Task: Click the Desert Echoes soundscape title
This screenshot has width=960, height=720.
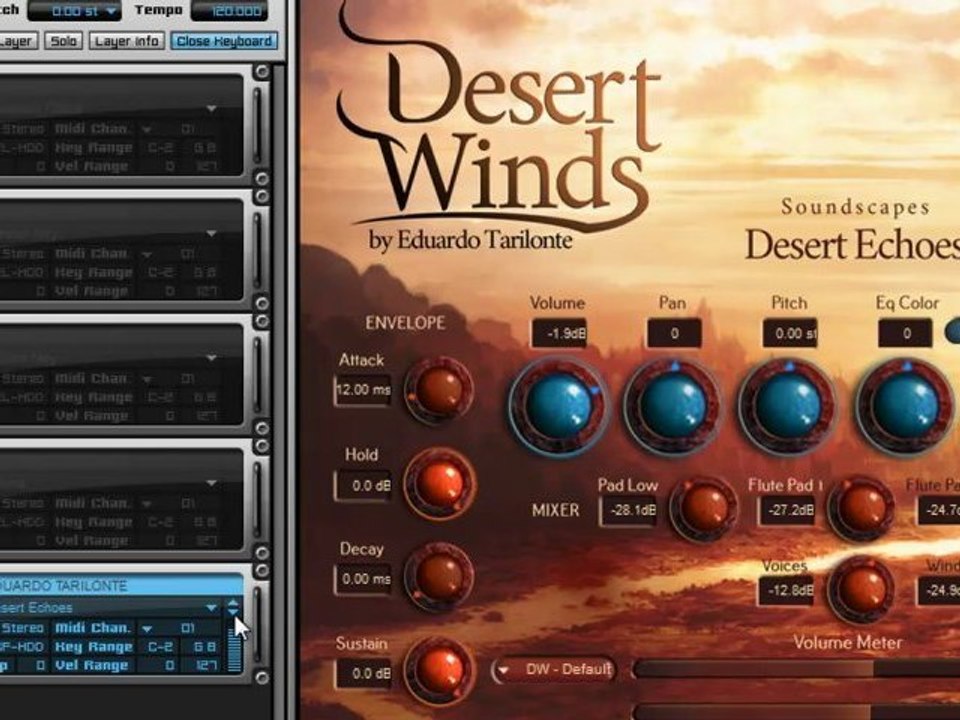Action: click(x=852, y=245)
